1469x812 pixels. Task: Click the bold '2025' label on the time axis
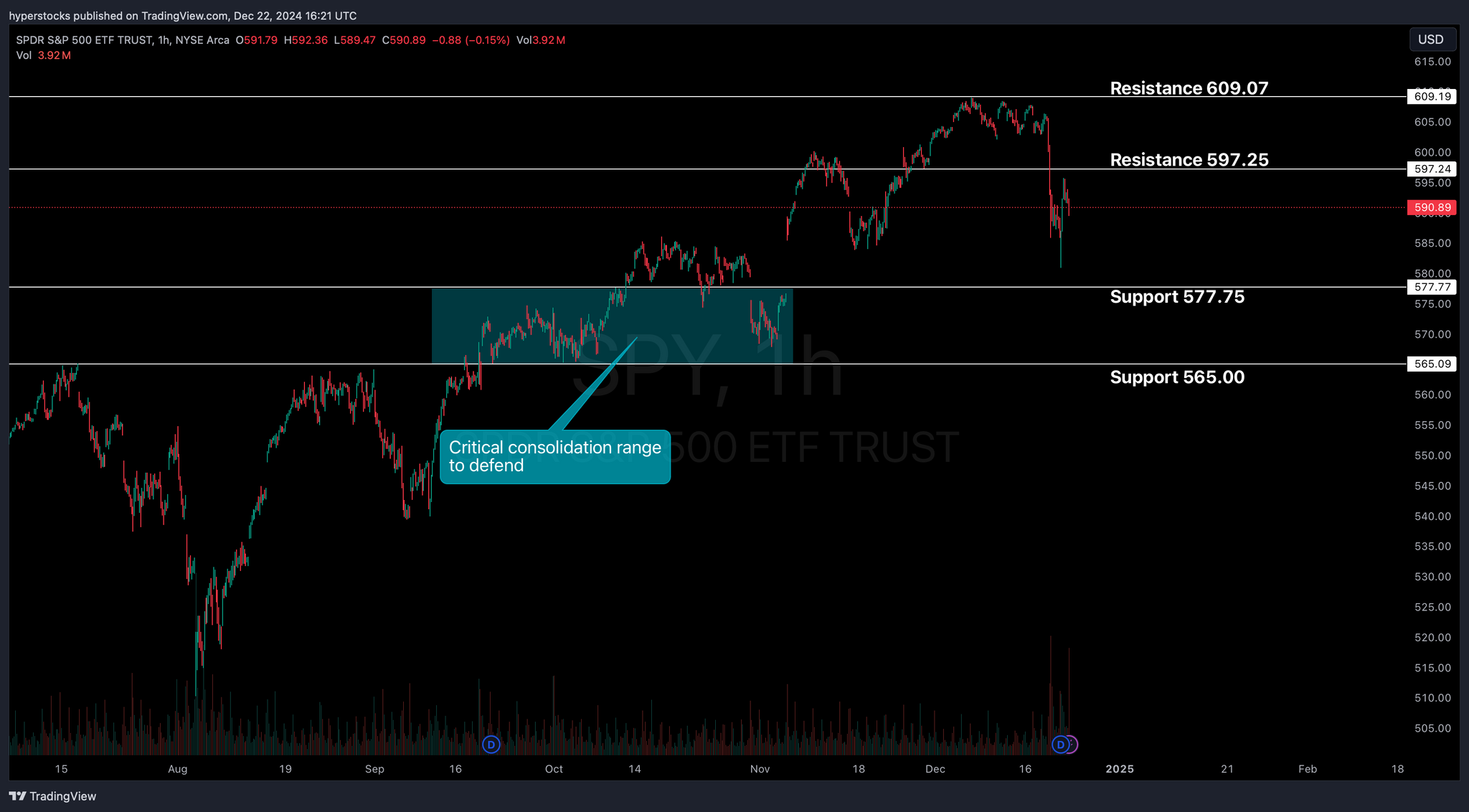[1120, 769]
